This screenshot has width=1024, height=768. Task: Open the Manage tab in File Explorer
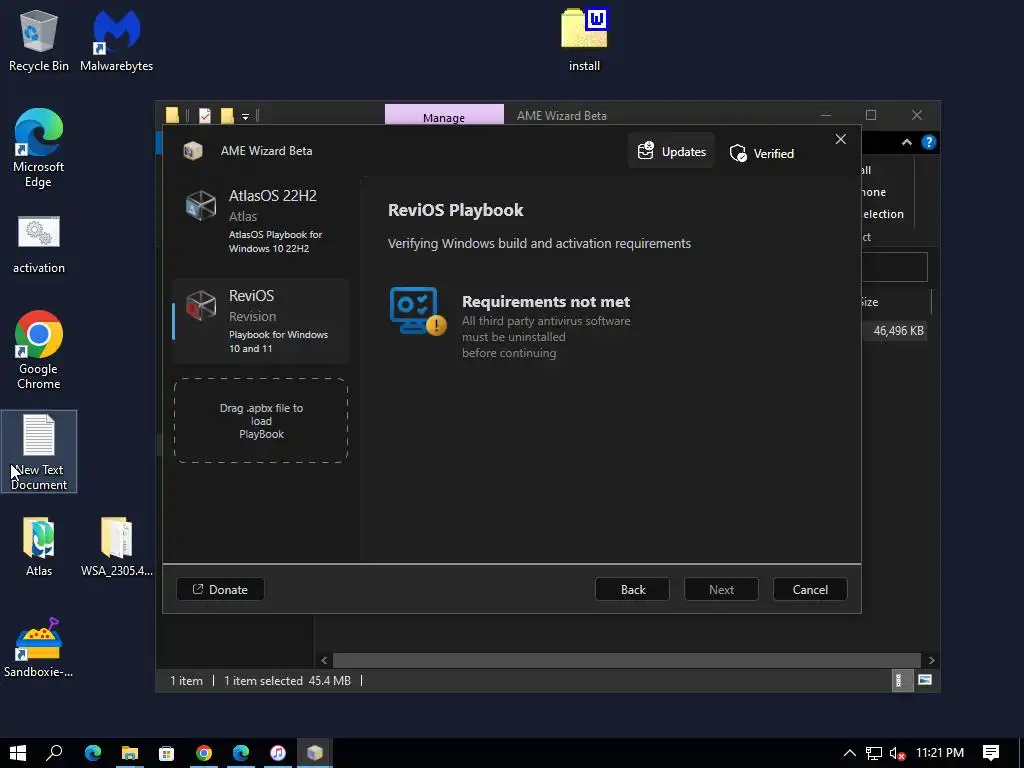(444, 115)
